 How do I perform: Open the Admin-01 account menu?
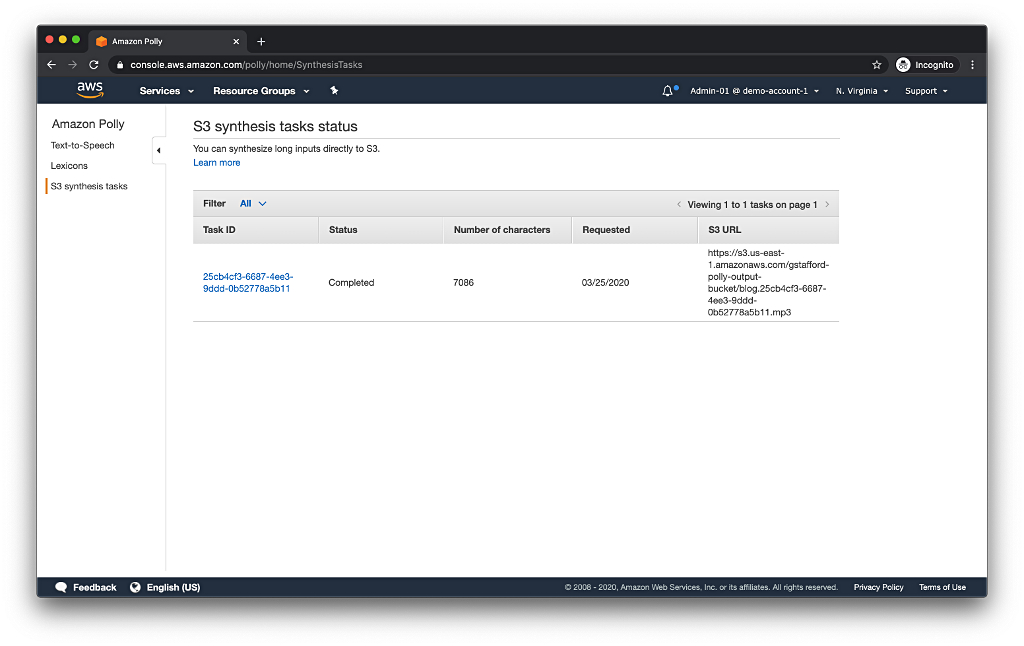754,91
